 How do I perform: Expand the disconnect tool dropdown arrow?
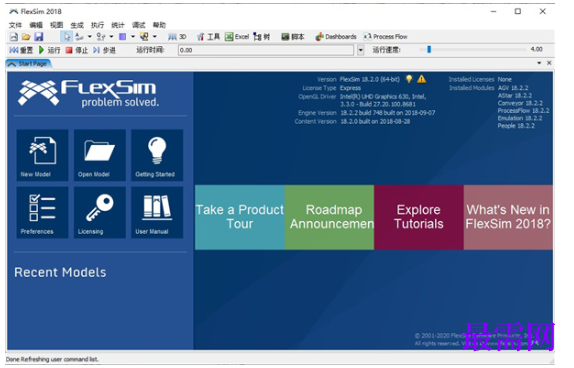[x=111, y=37]
